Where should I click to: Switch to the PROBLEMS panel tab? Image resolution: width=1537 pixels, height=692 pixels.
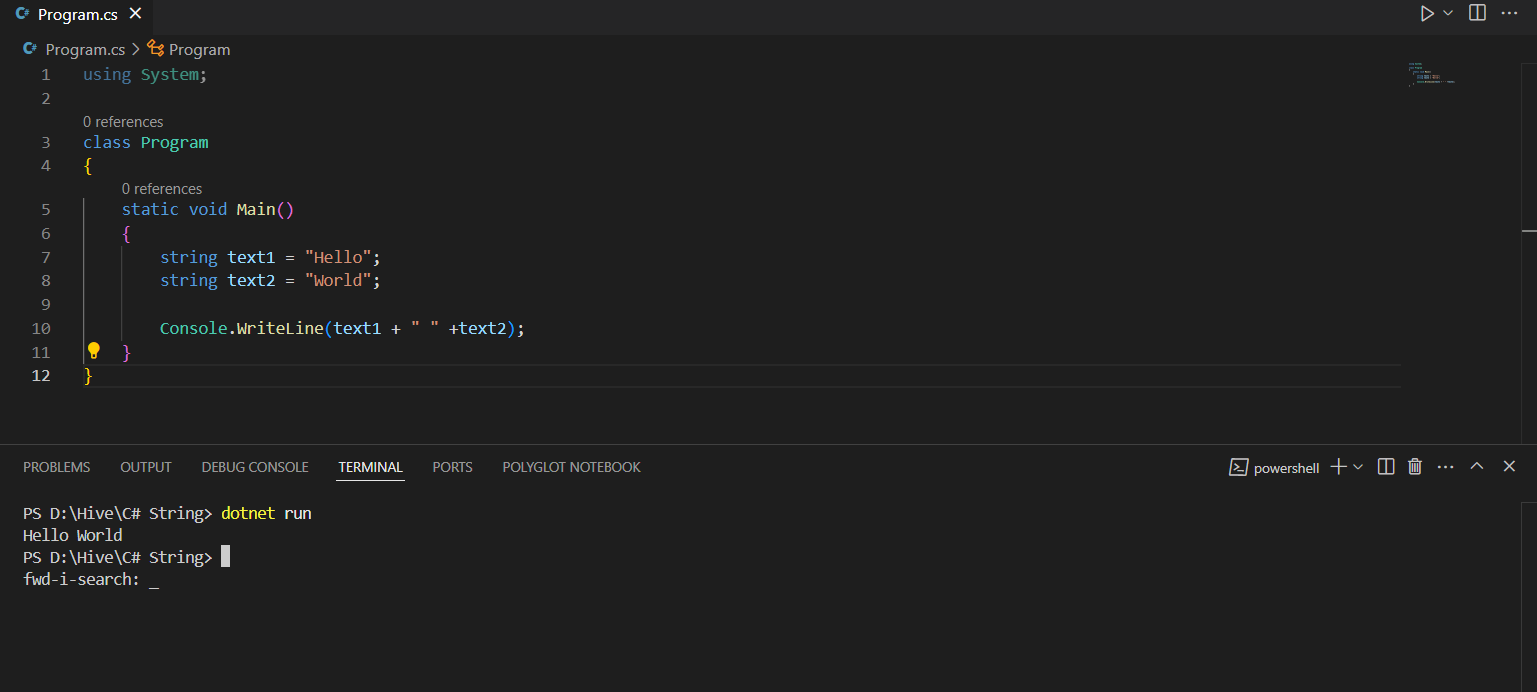pyautogui.click(x=57, y=467)
